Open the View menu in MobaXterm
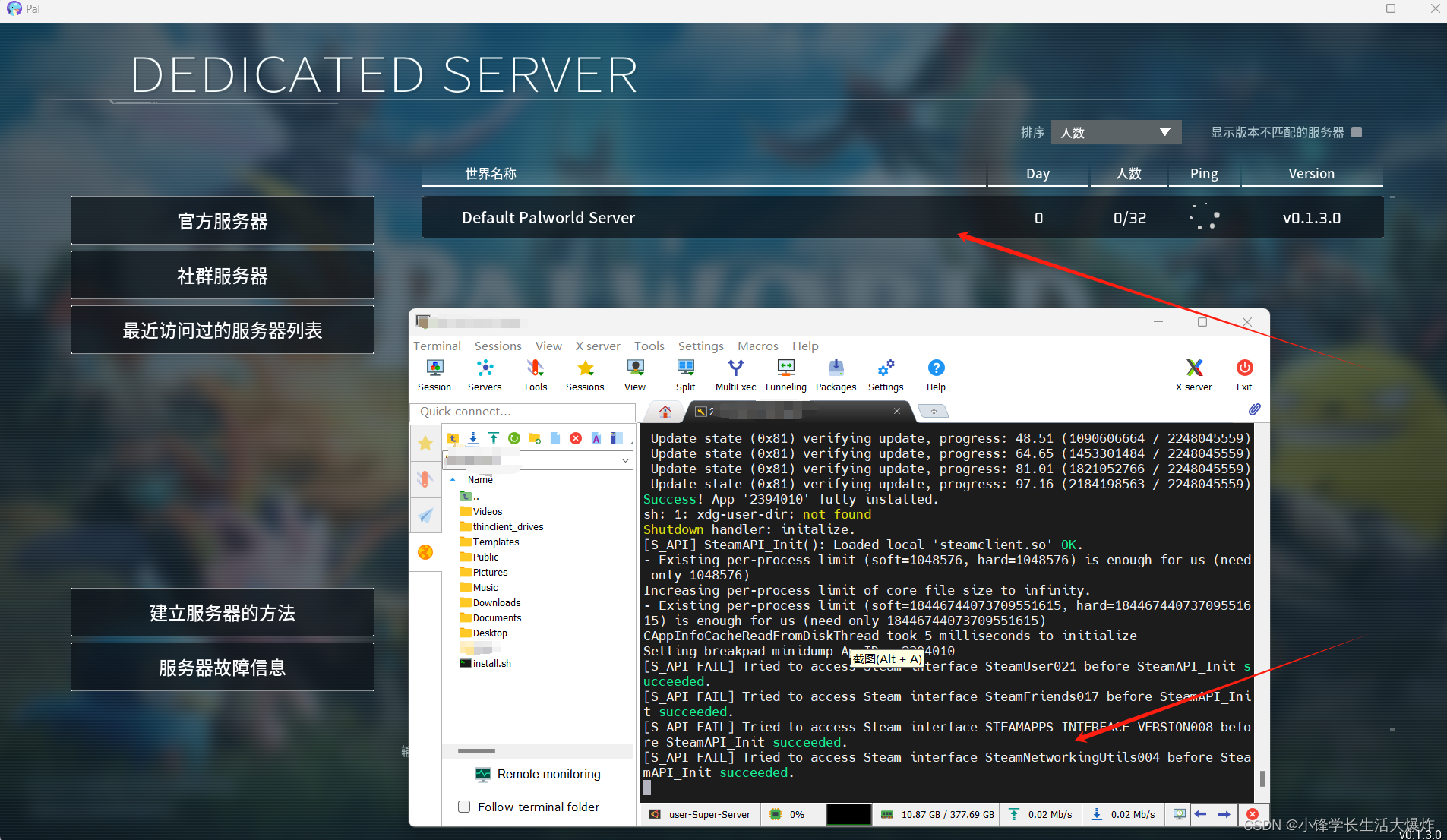 pos(548,346)
